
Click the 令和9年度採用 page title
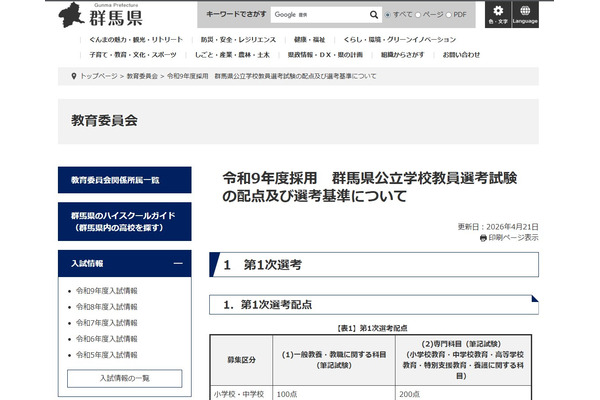click(x=370, y=187)
